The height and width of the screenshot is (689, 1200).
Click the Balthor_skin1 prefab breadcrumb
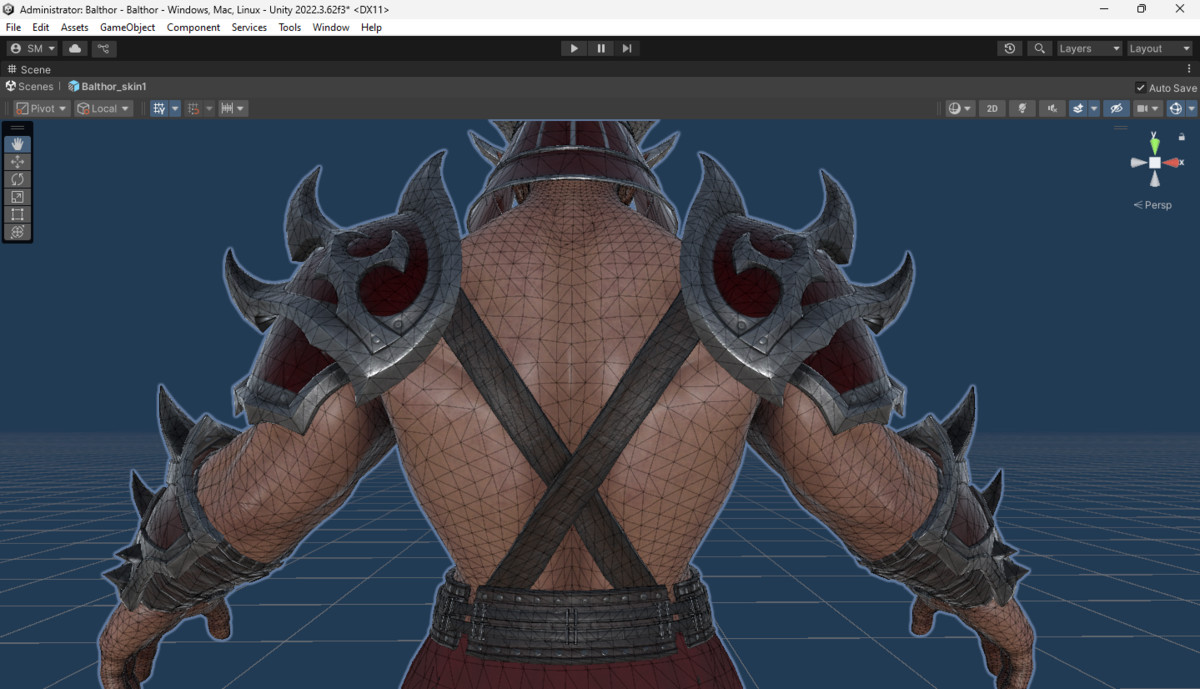[107, 86]
